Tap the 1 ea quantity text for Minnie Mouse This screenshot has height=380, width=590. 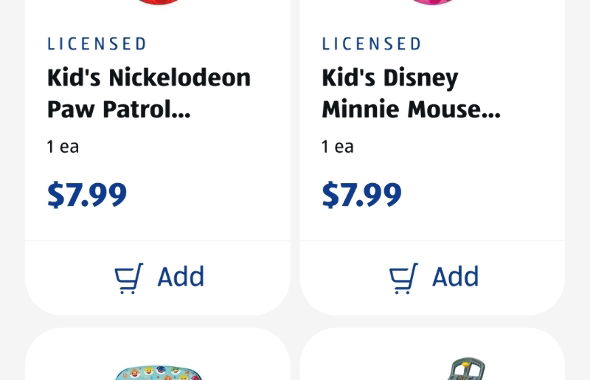338,146
